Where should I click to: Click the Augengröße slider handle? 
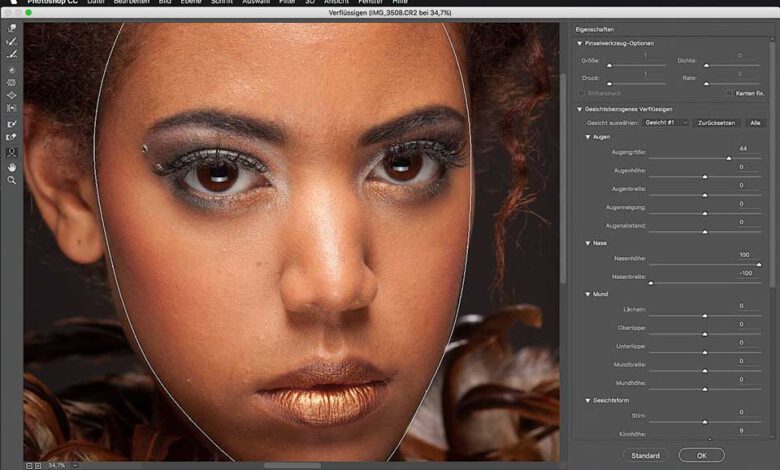point(728,158)
